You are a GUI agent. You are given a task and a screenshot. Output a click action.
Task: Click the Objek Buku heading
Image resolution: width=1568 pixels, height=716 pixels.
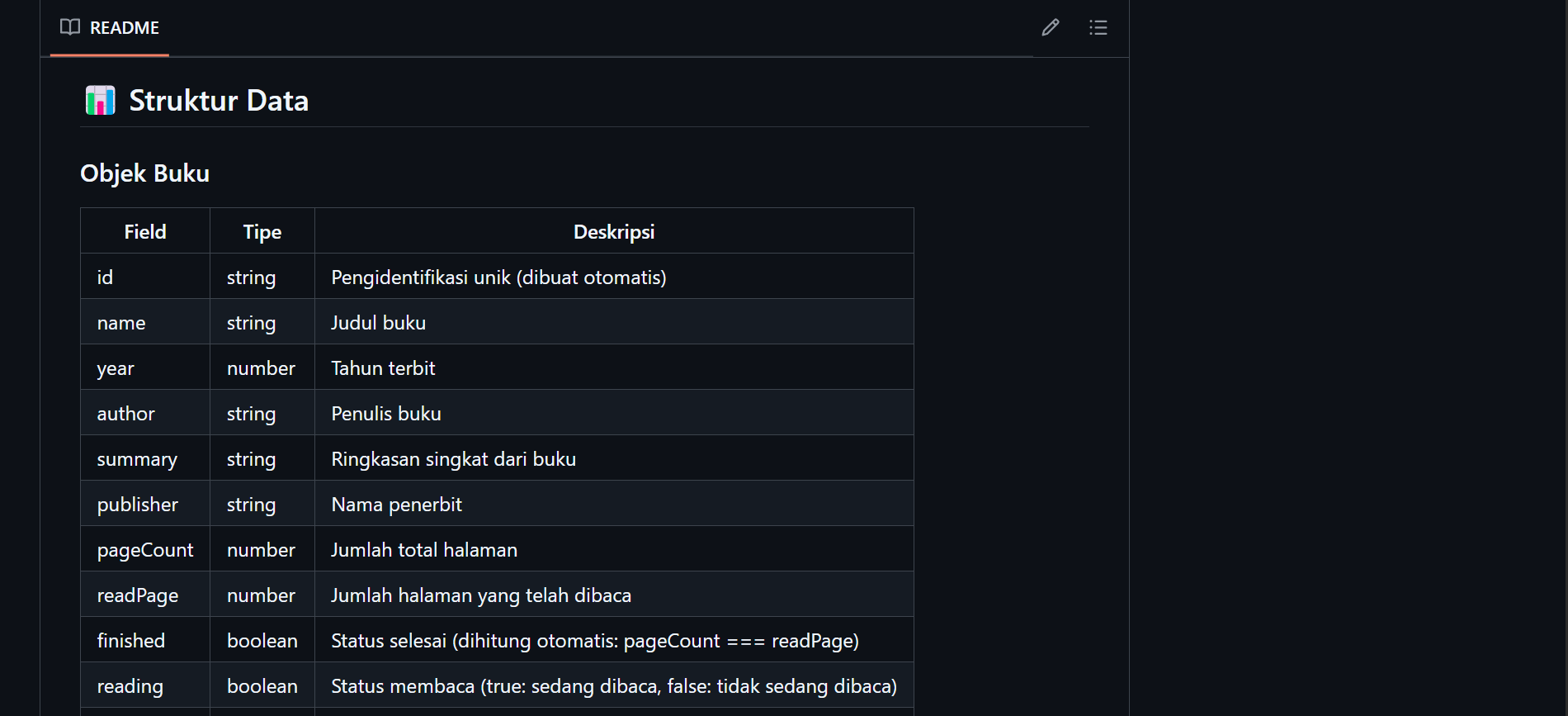coord(145,173)
